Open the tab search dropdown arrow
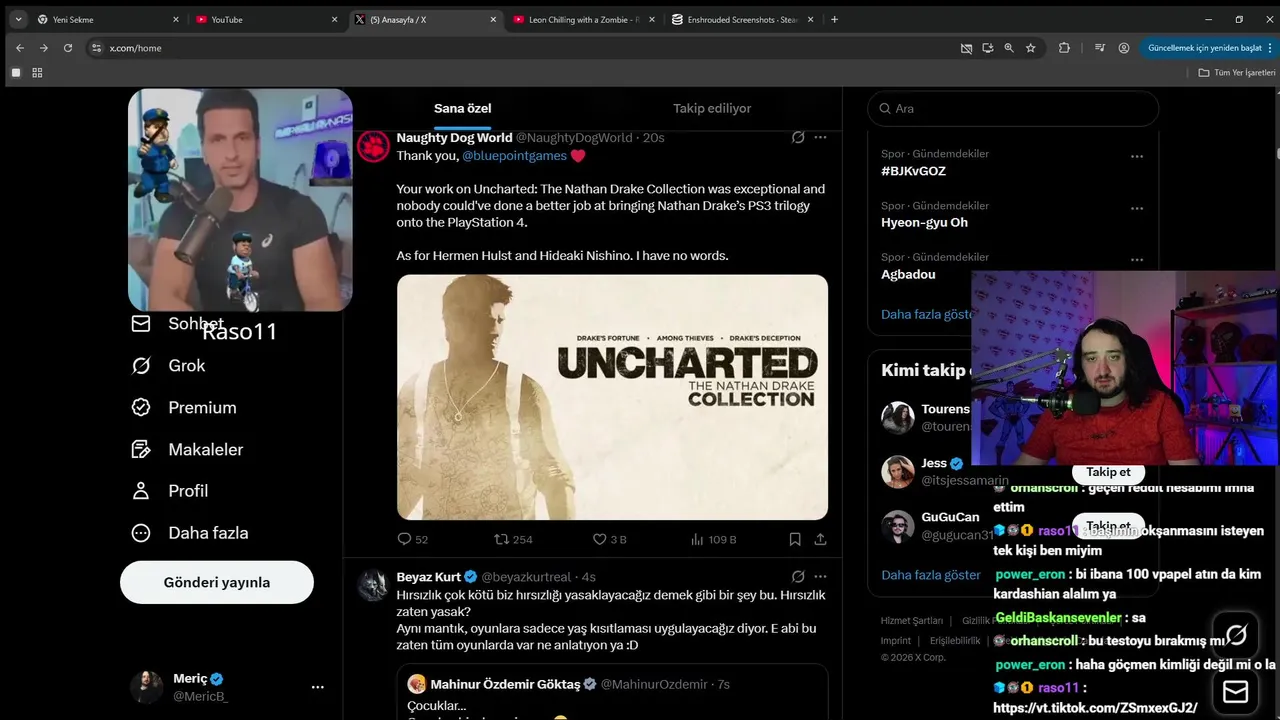The height and width of the screenshot is (720, 1280). (x=18, y=19)
